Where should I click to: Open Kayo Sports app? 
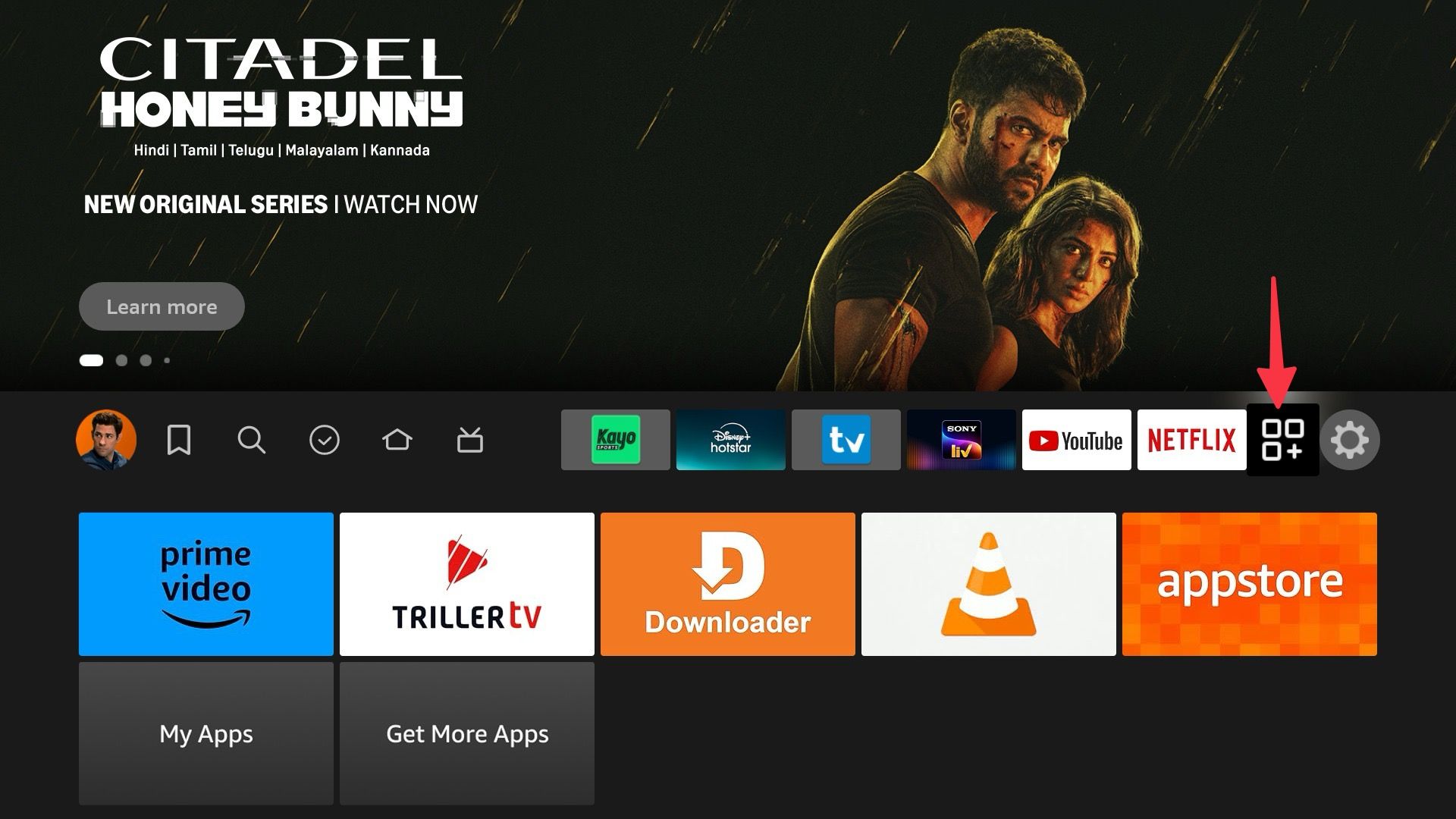point(614,440)
